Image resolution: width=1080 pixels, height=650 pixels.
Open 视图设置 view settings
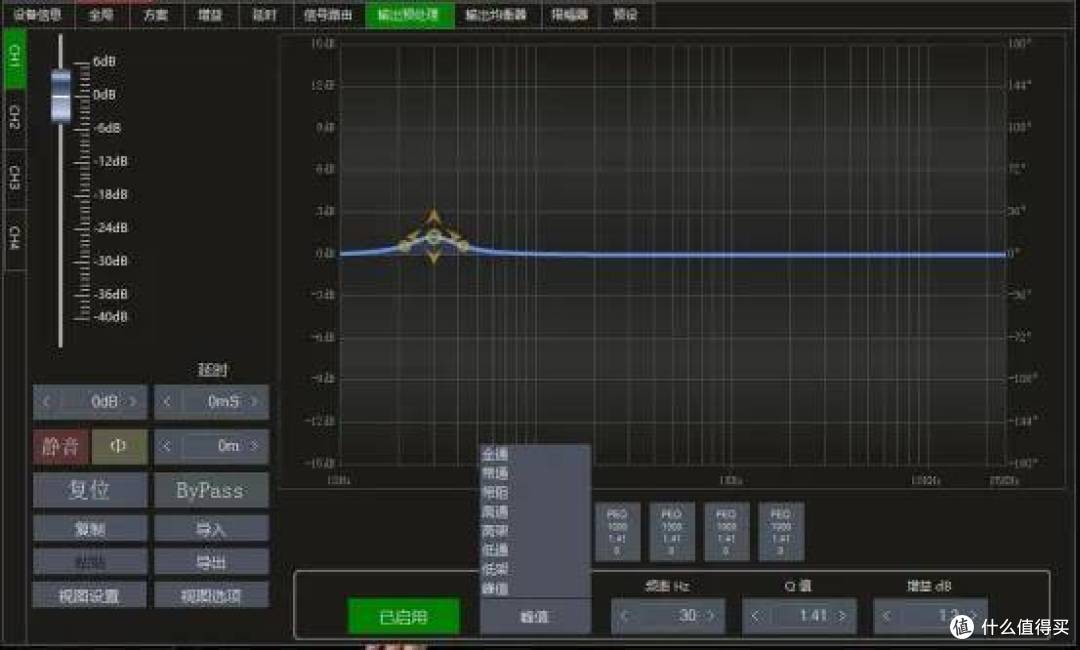click(90, 595)
